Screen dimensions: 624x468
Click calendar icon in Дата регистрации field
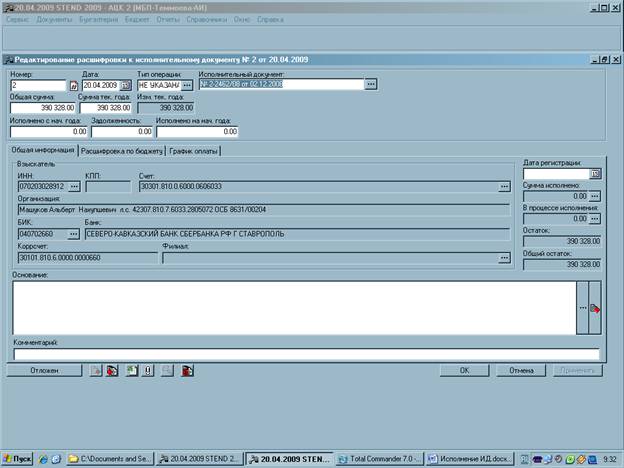point(595,174)
